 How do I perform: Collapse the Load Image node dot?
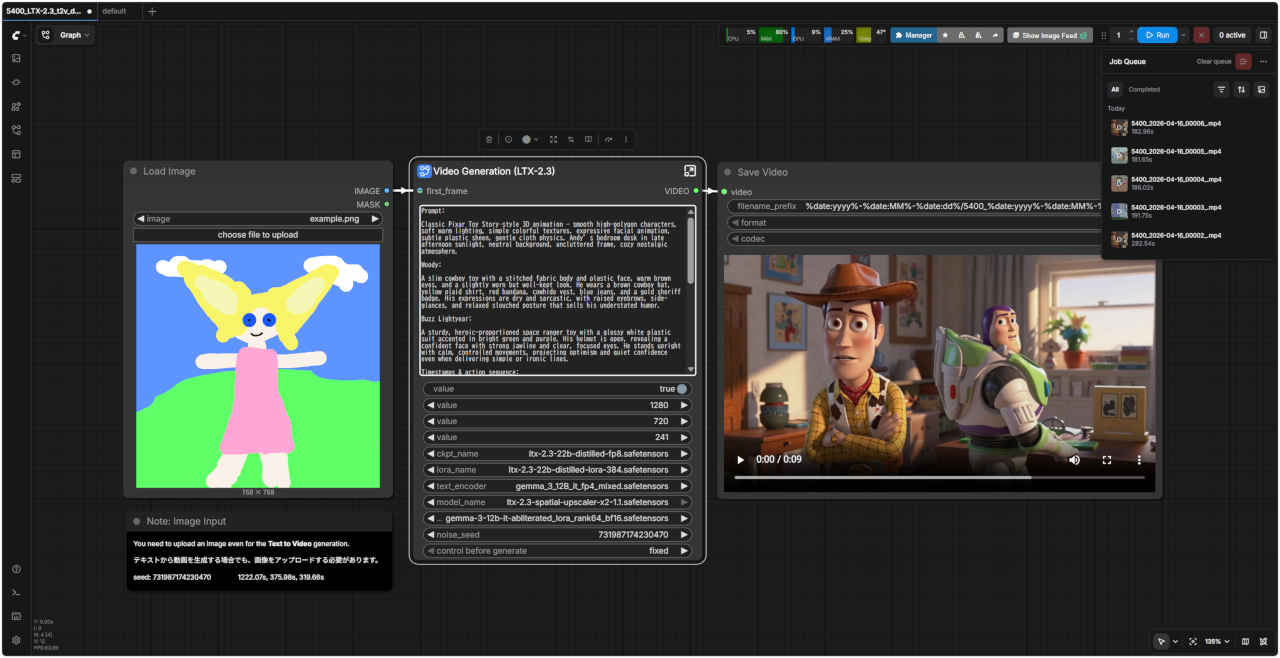pos(133,171)
